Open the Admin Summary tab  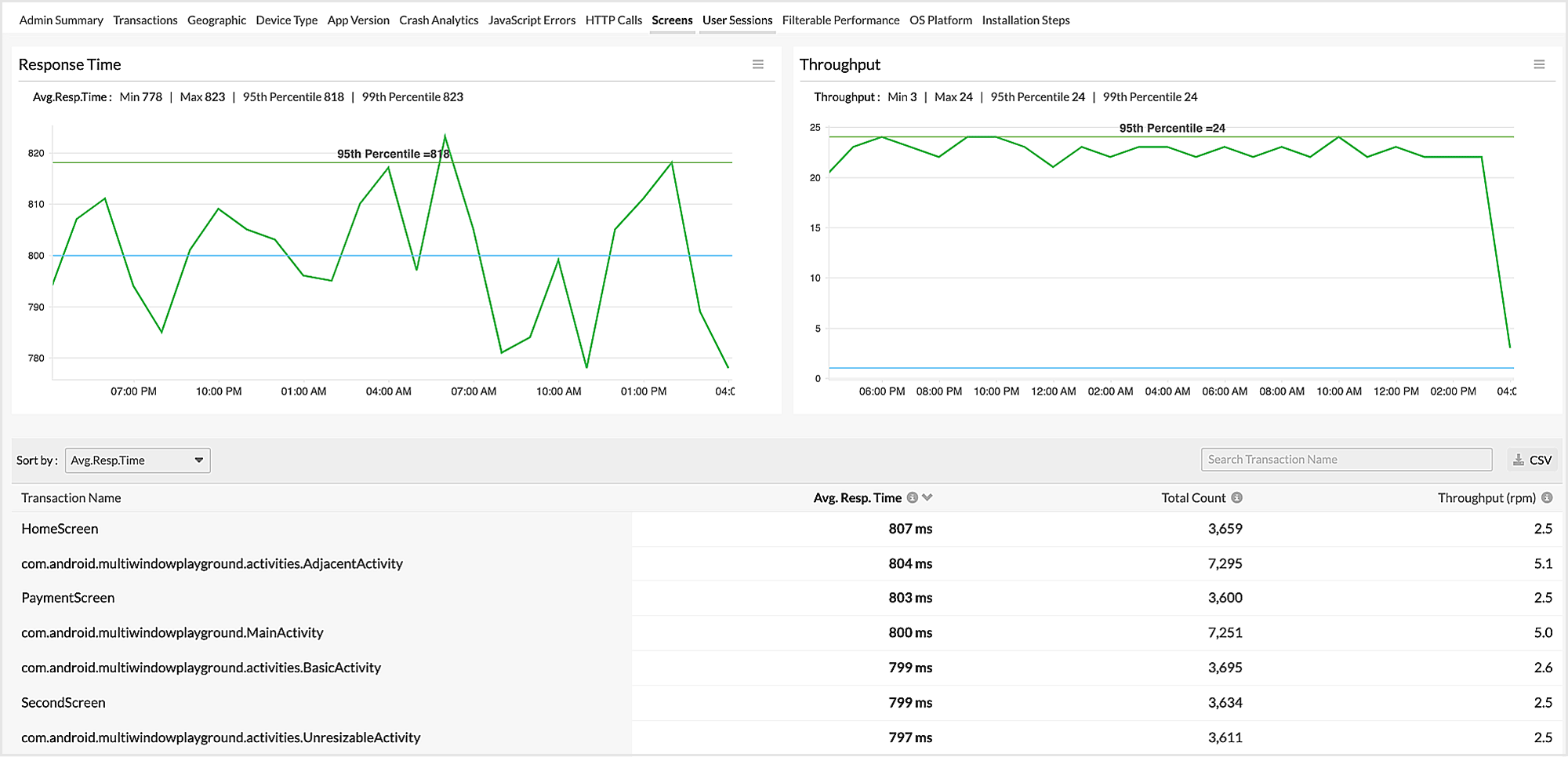pyautogui.click(x=61, y=20)
